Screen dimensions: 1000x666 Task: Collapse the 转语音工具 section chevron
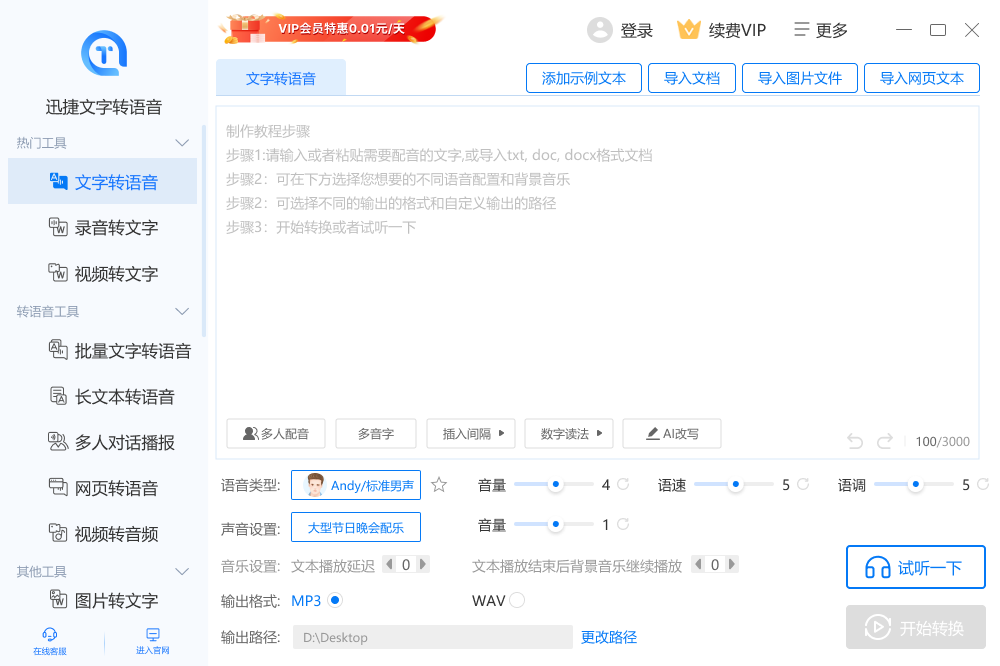tap(182, 312)
